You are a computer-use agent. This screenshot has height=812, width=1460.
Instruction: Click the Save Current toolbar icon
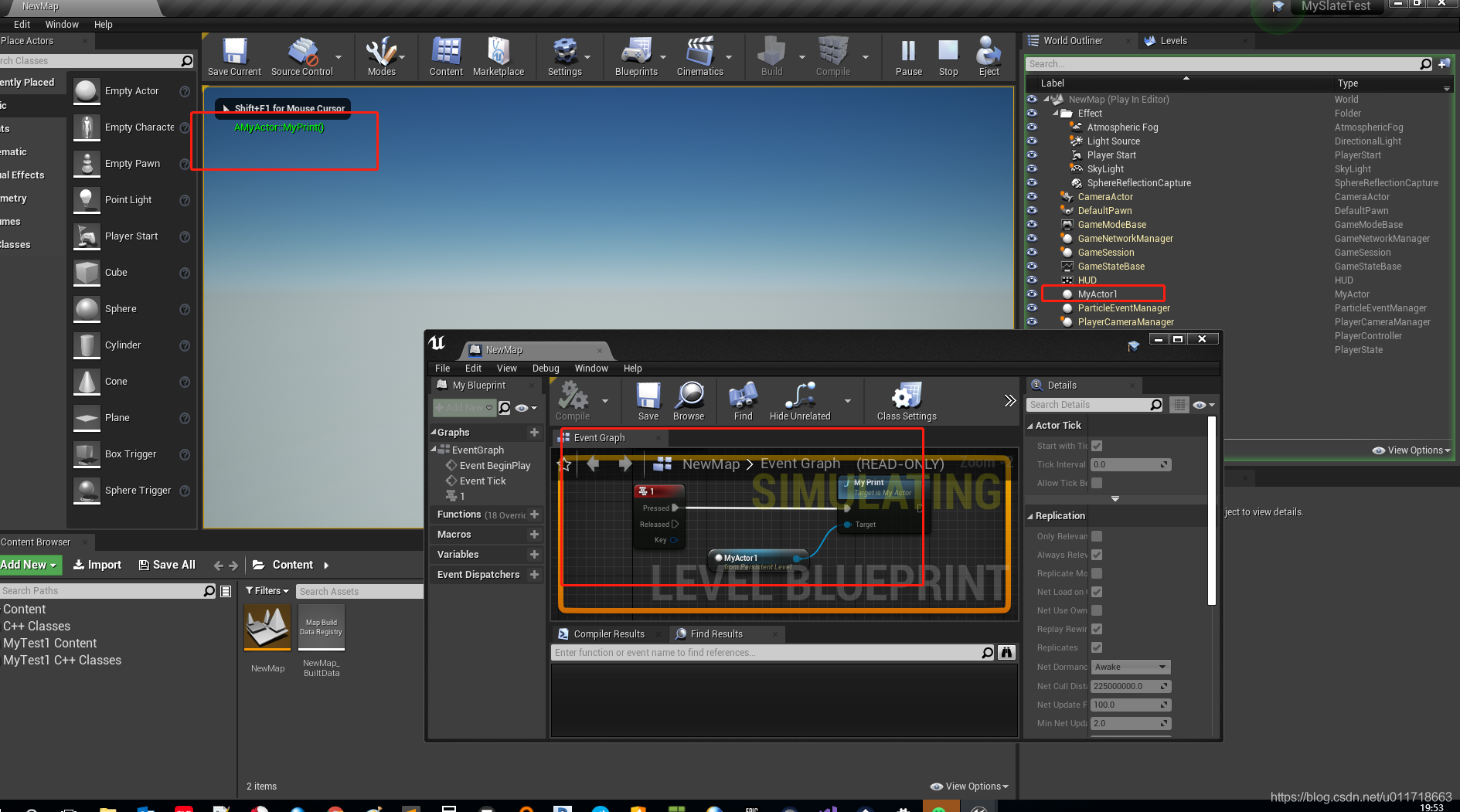[x=234, y=56]
